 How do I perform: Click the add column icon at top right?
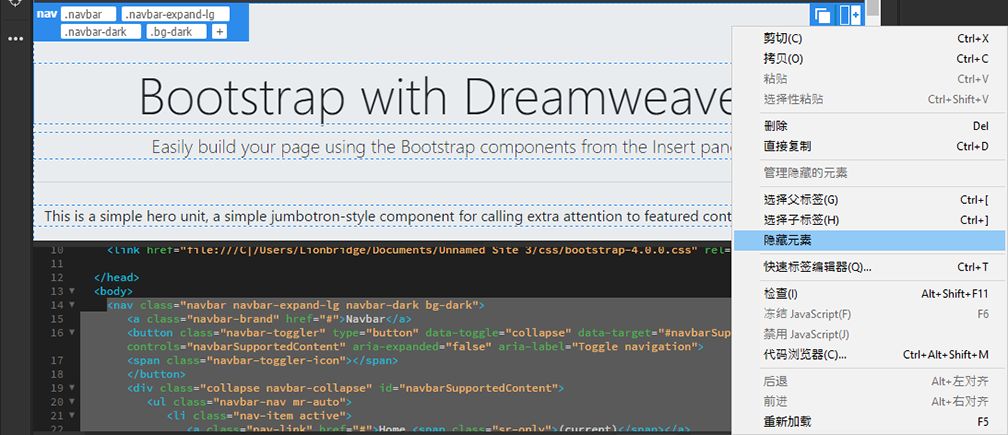pyautogui.click(x=850, y=15)
